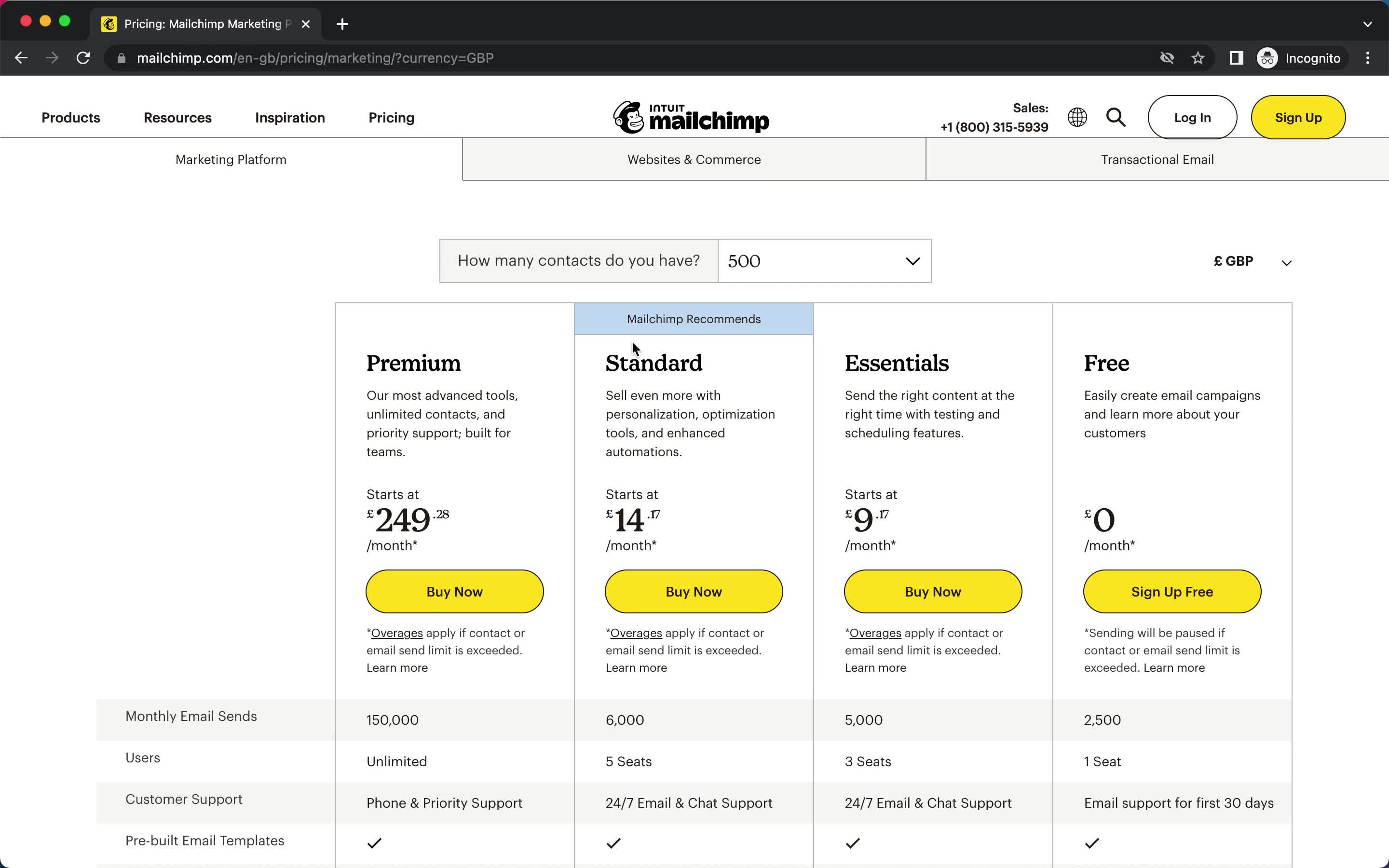Click Learn more under Premium plan
Viewport: 1389px width, 868px height.
pos(397,668)
